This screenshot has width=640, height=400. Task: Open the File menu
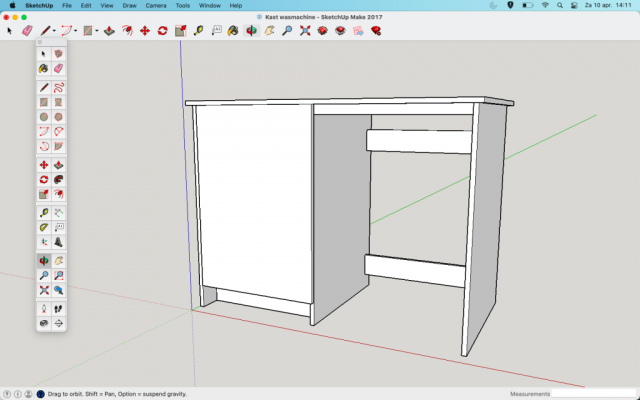67,6
